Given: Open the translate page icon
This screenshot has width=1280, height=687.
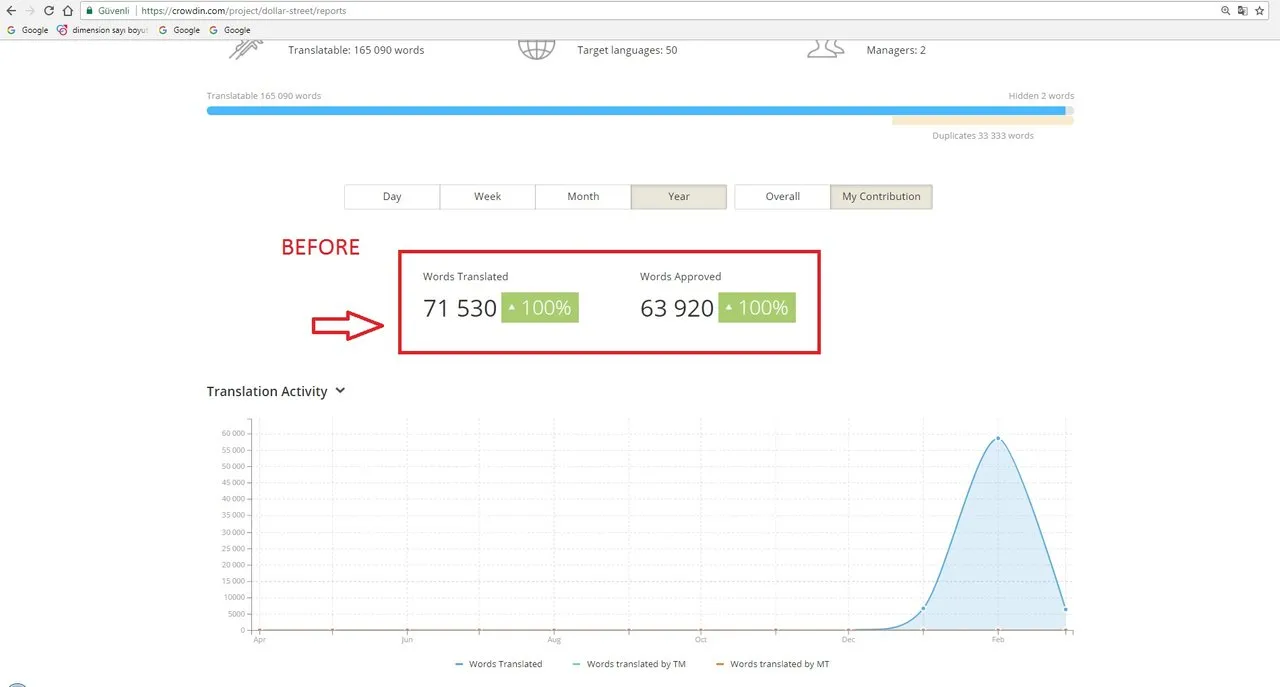Looking at the screenshot, I should point(1243,11).
